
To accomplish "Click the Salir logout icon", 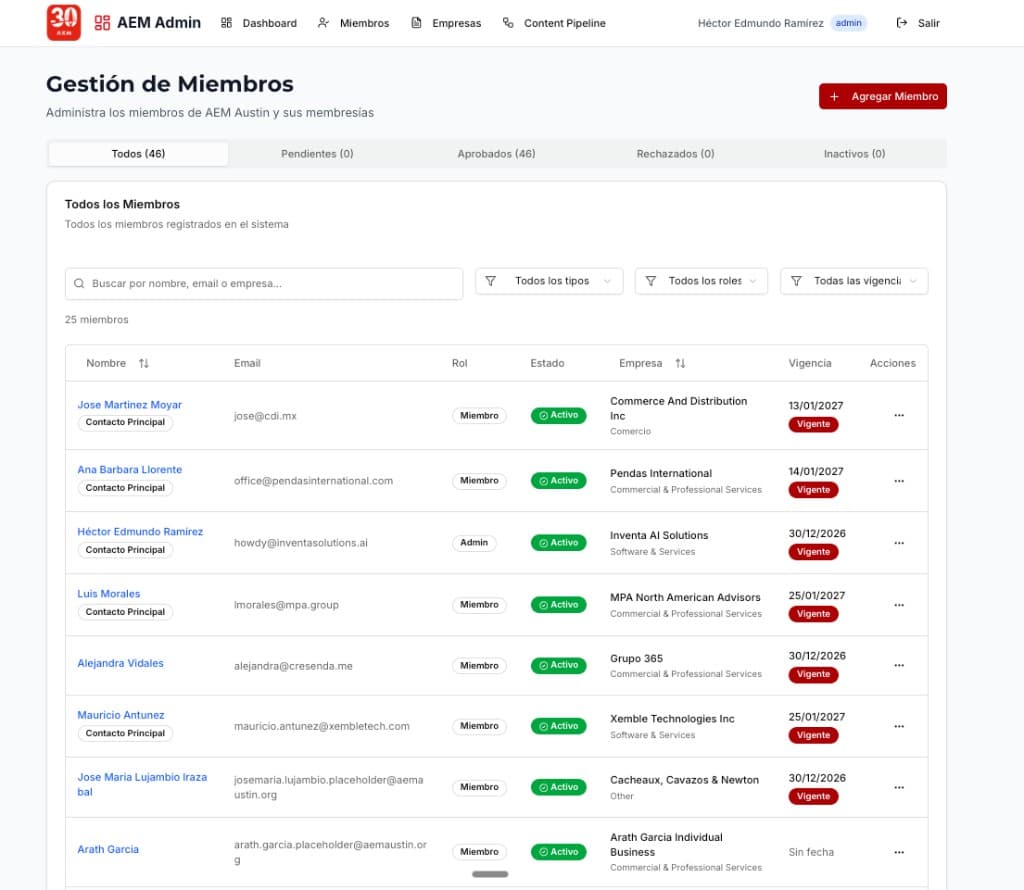I will coord(902,23).
